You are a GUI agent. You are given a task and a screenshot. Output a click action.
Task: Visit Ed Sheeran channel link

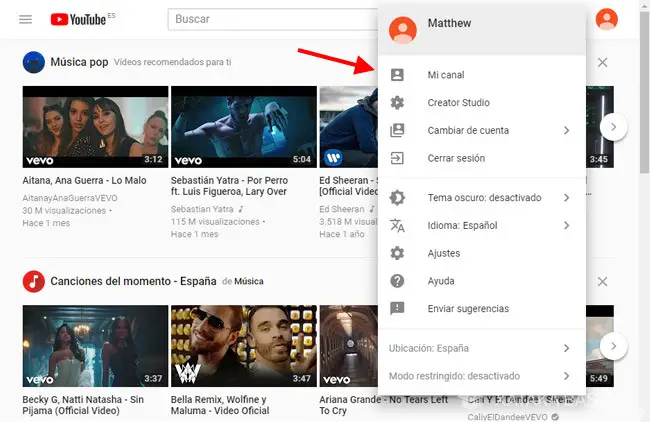pos(342,209)
